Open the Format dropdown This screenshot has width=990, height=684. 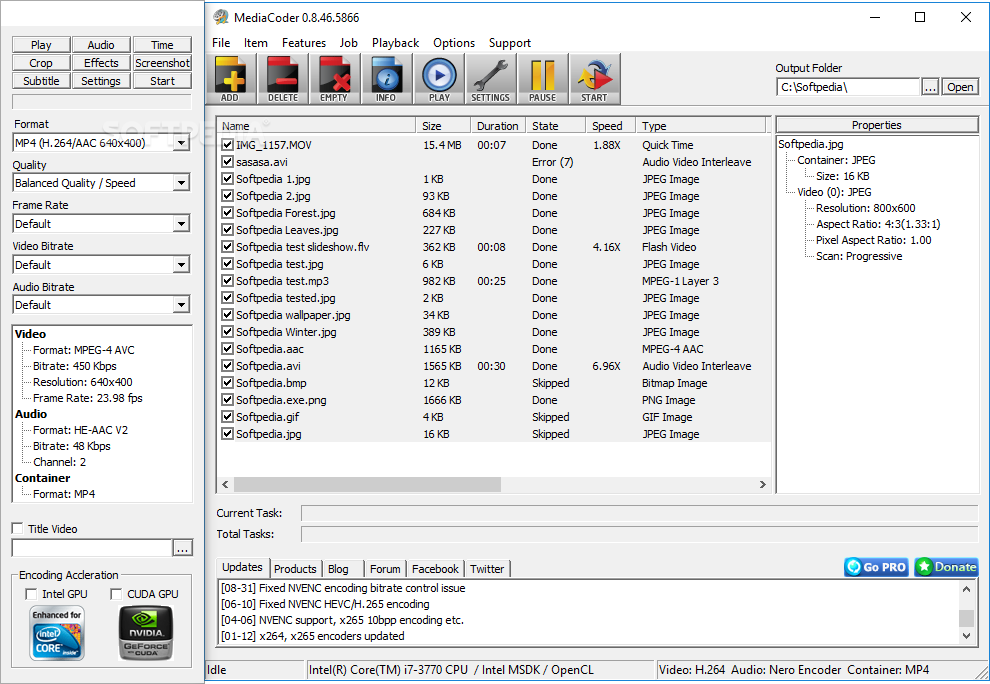click(x=181, y=143)
